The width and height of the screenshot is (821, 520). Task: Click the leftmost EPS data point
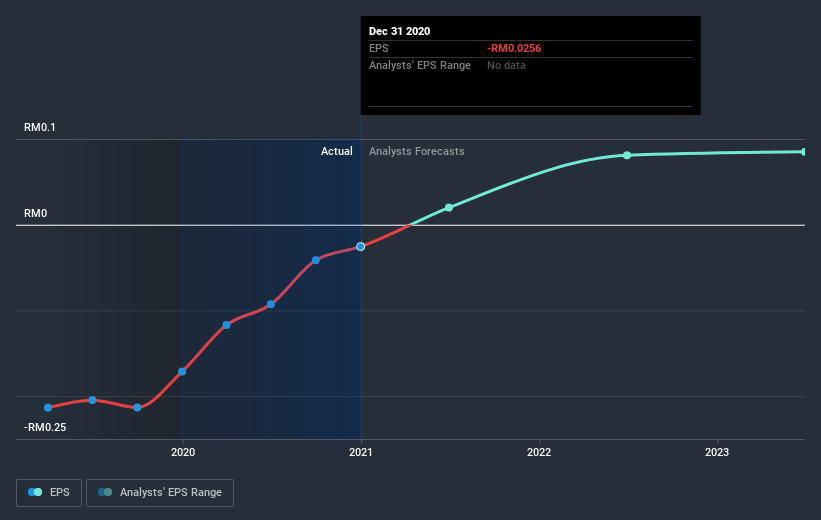pos(48,407)
